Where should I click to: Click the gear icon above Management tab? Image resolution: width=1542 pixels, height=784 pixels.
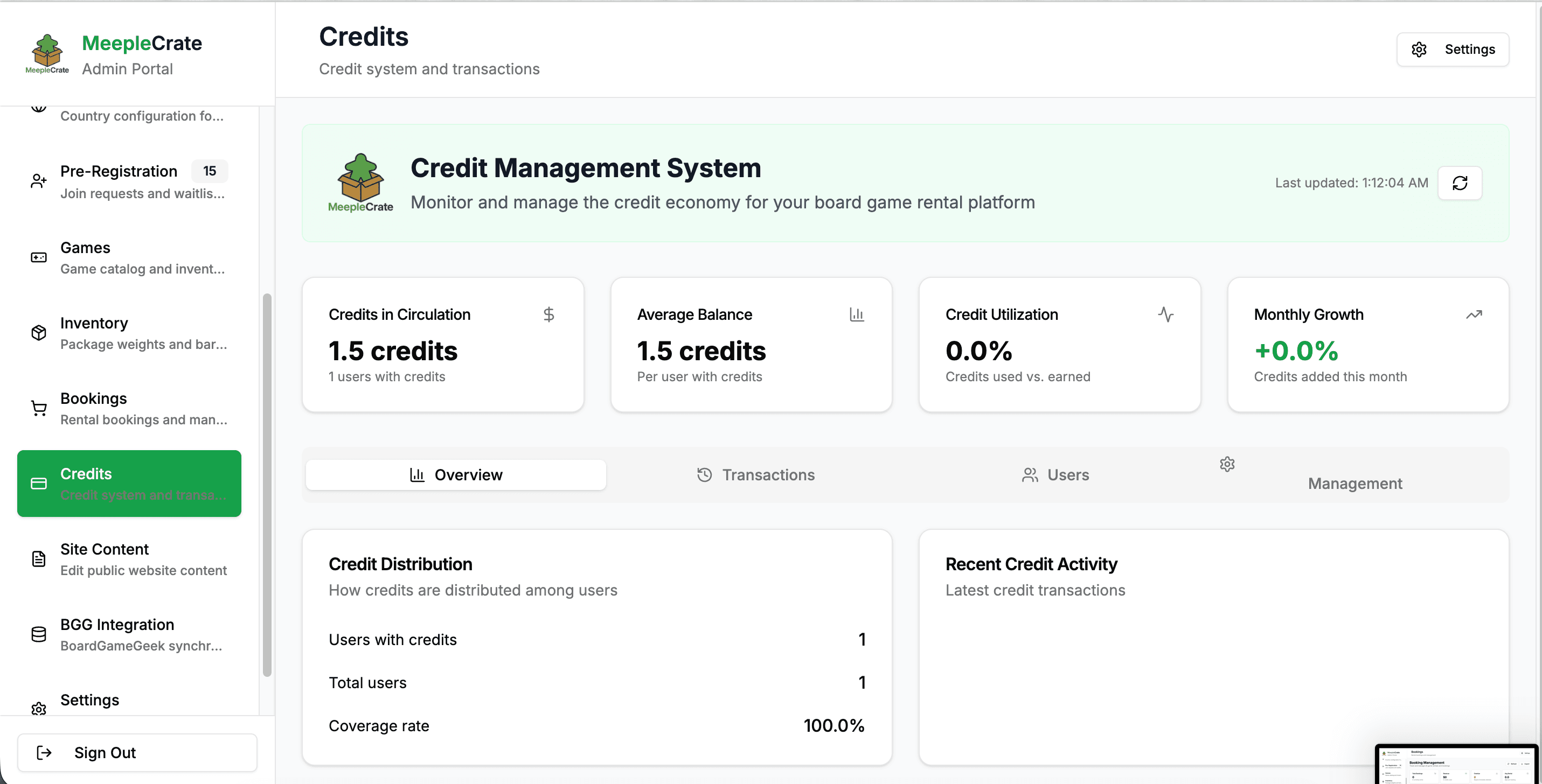(x=1227, y=464)
